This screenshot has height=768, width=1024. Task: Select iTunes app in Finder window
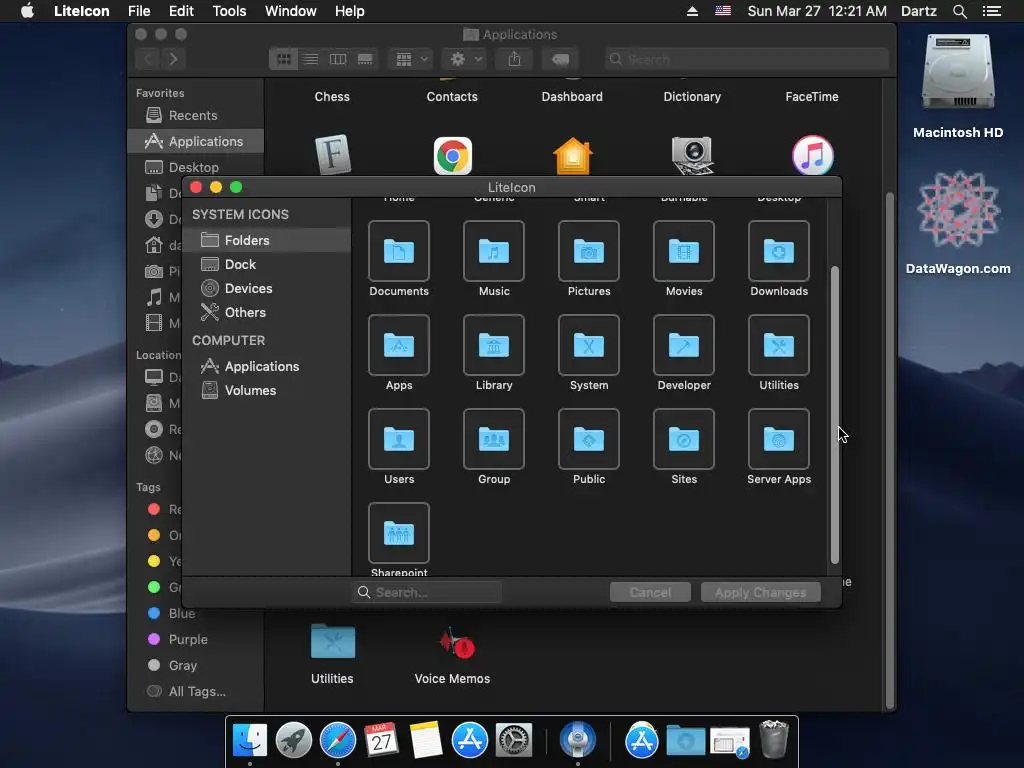812,155
